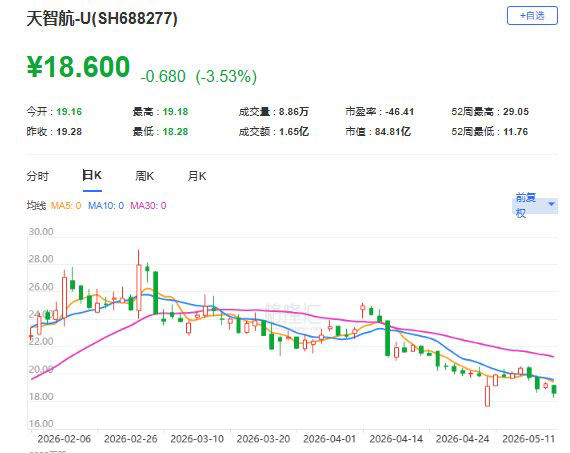Click the 均线 moving average legend label

click(36, 206)
